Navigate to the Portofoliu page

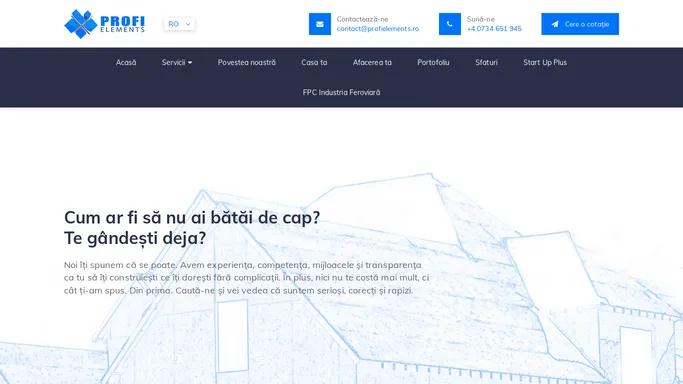433,63
